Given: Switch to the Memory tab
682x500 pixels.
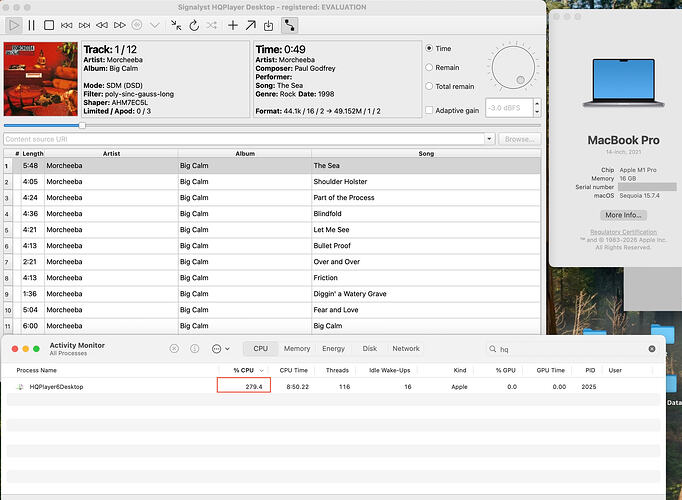Looking at the screenshot, I should 297,349.
